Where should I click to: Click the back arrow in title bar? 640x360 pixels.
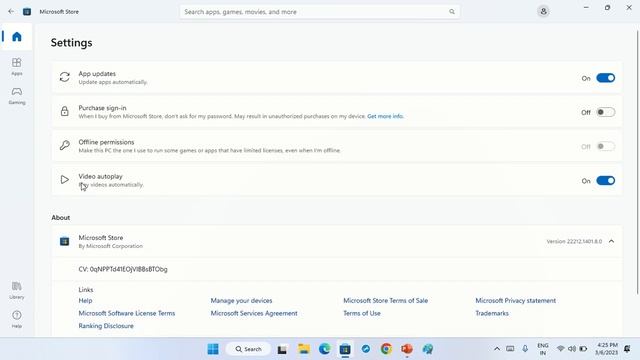pyautogui.click(x=11, y=11)
